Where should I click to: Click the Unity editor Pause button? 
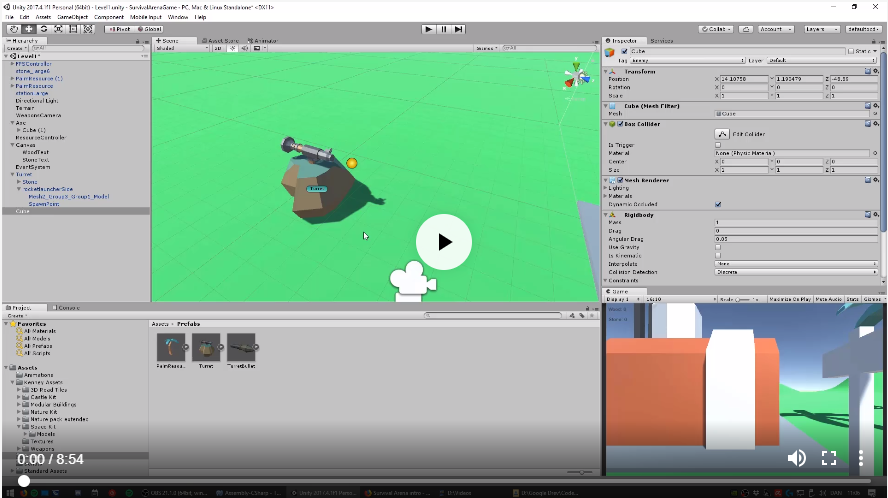click(444, 29)
